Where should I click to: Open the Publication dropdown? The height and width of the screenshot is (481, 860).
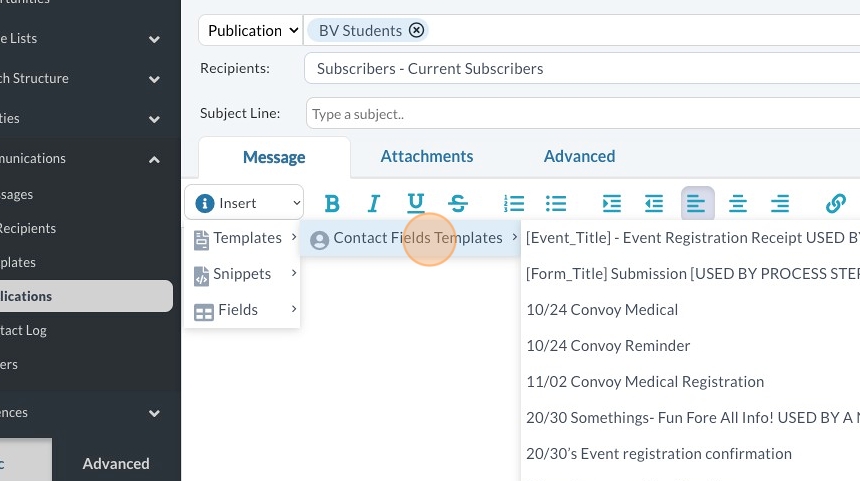pos(252,30)
